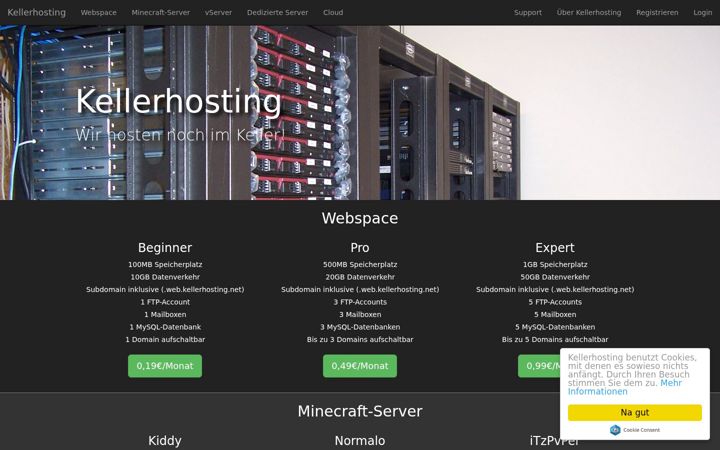Visit the Über Kellerhosting page
The image size is (720, 450).
[x=589, y=12]
